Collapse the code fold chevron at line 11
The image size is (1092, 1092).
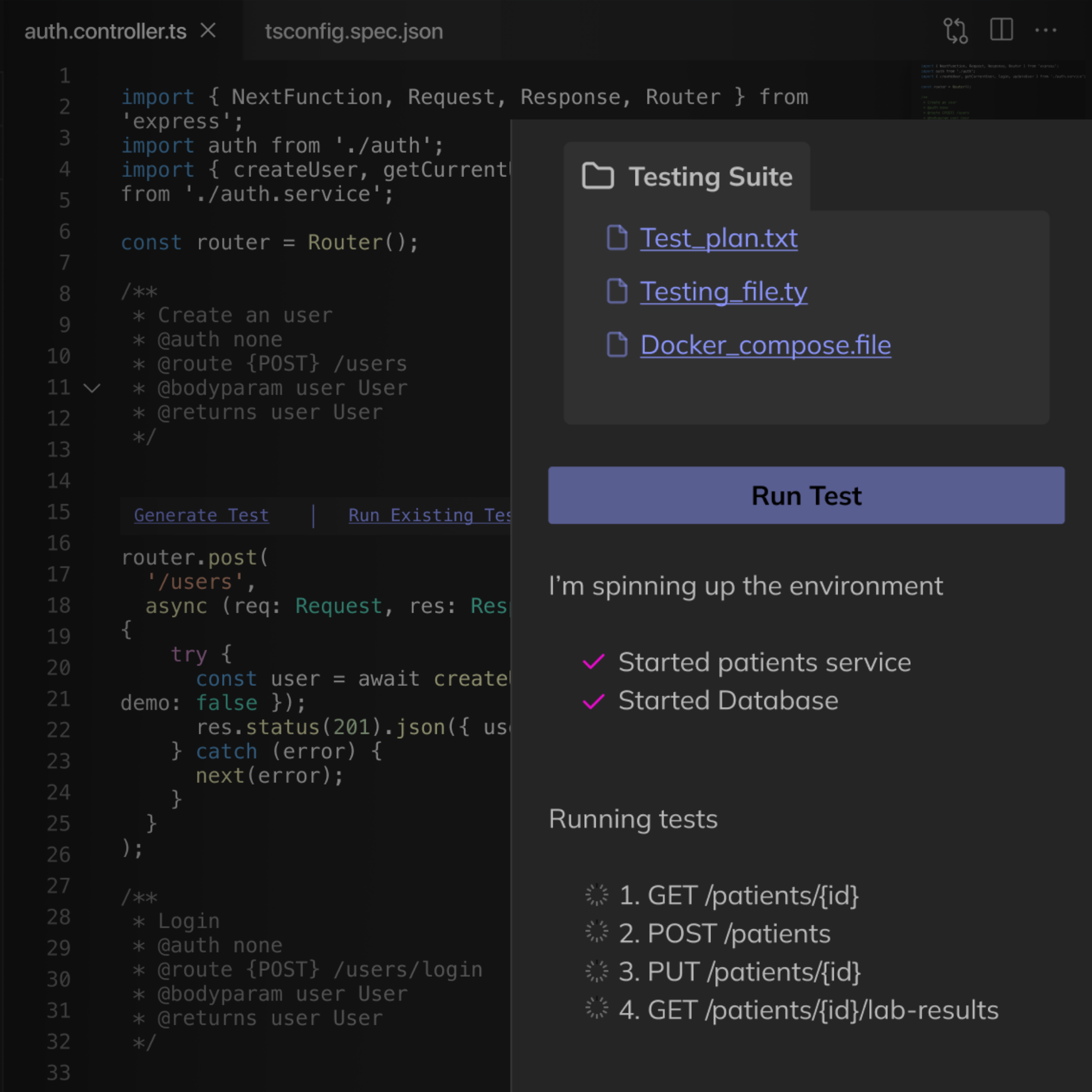pyautogui.click(x=92, y=388)
